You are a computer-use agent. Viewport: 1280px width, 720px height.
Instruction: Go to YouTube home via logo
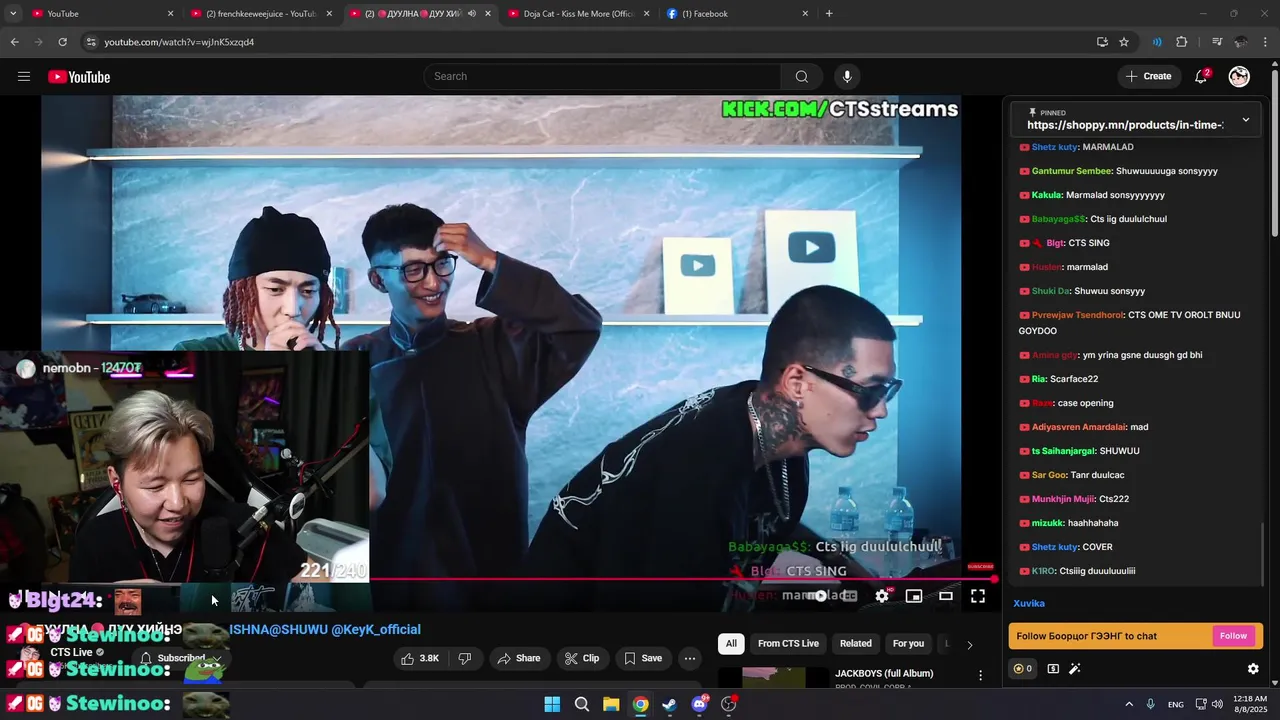(x=79, y=77)
